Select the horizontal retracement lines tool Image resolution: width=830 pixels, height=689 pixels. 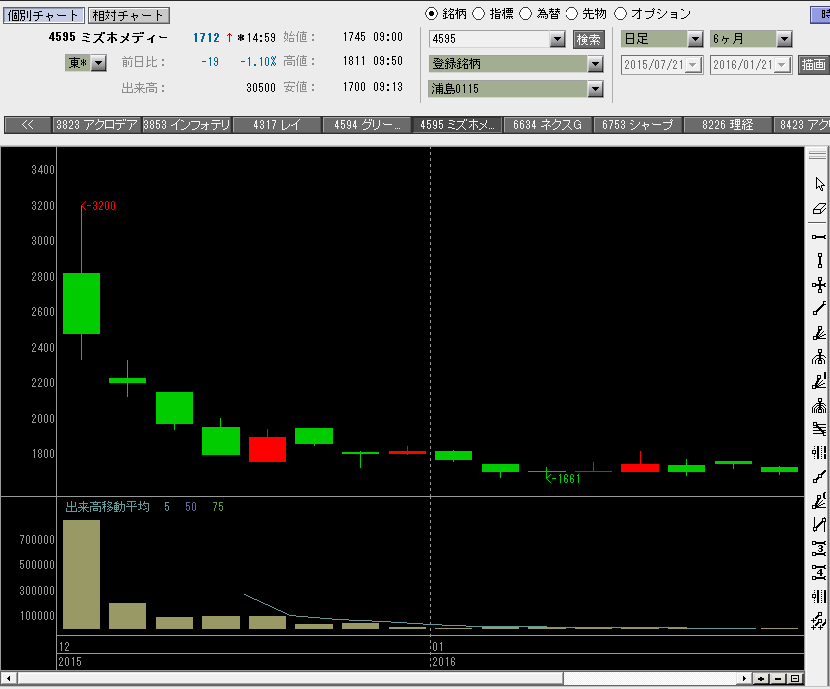[x=819, y=429]
